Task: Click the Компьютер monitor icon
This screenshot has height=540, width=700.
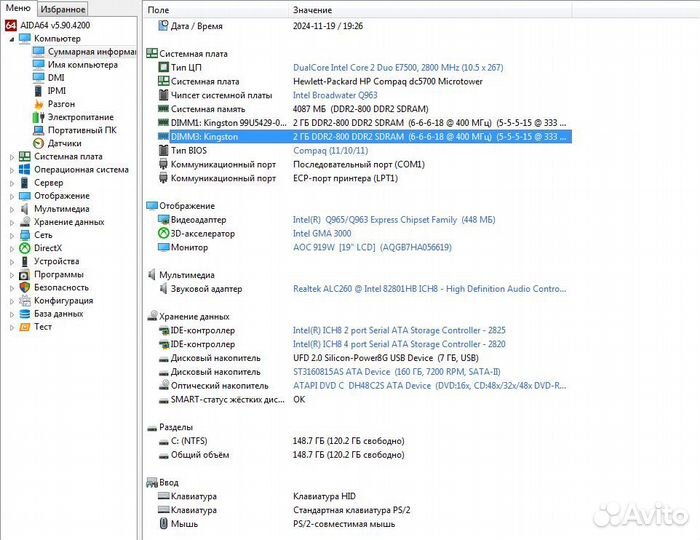Action: pos(25,38)
